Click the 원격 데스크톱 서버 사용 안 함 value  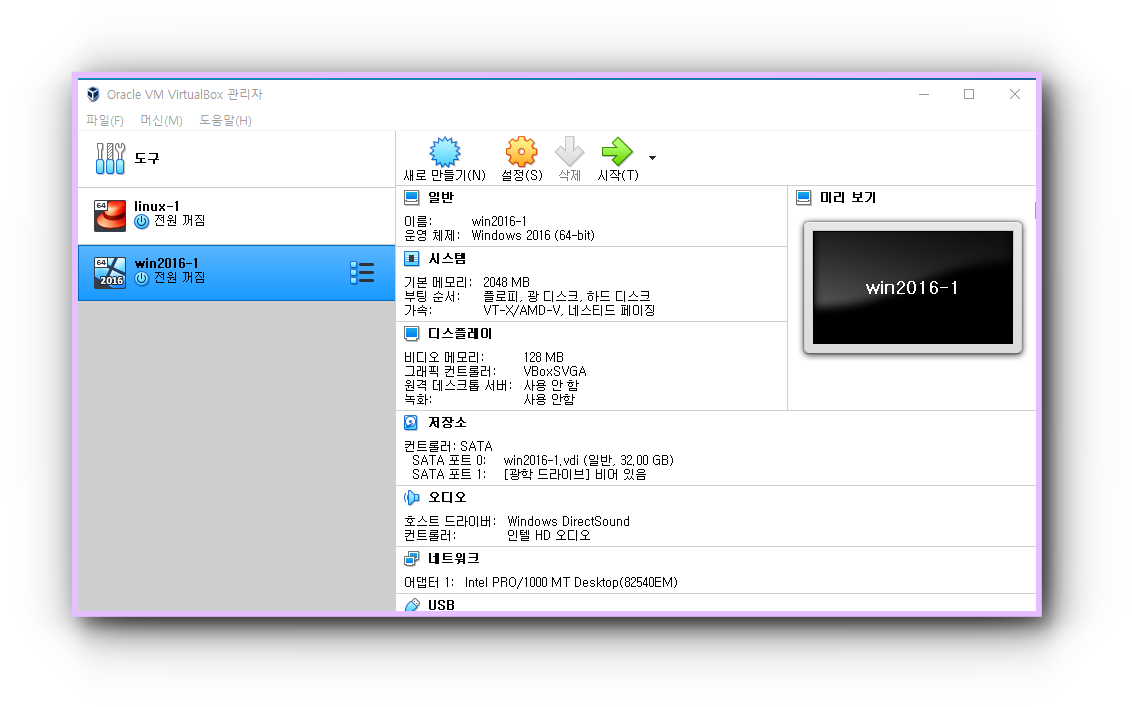click(x=552, y=386)
